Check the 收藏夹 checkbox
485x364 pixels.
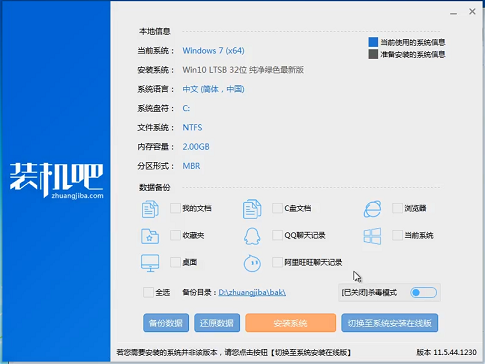point(175,235)
